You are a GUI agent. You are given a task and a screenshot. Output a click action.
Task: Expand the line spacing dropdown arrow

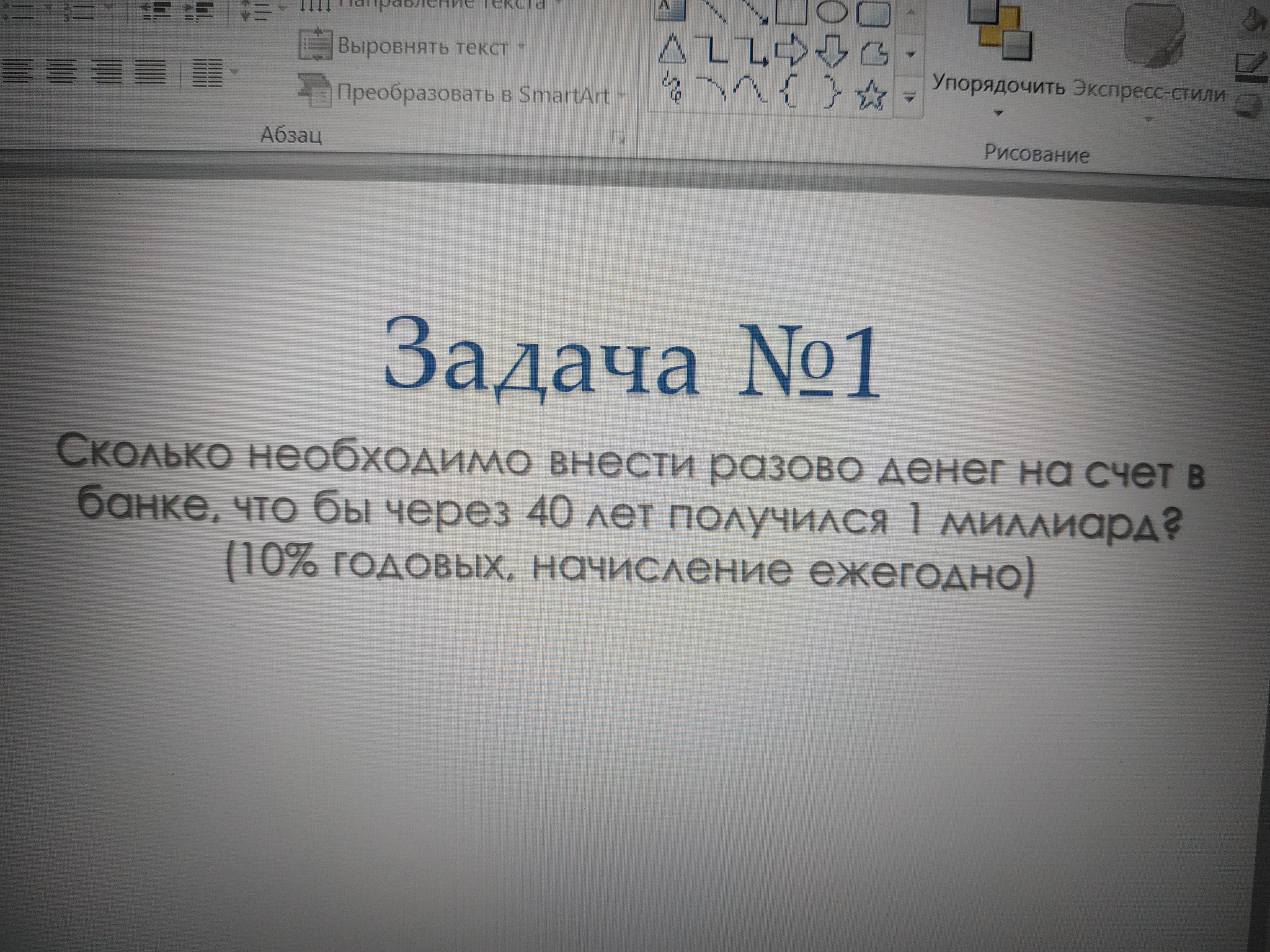tap(282, 9)
